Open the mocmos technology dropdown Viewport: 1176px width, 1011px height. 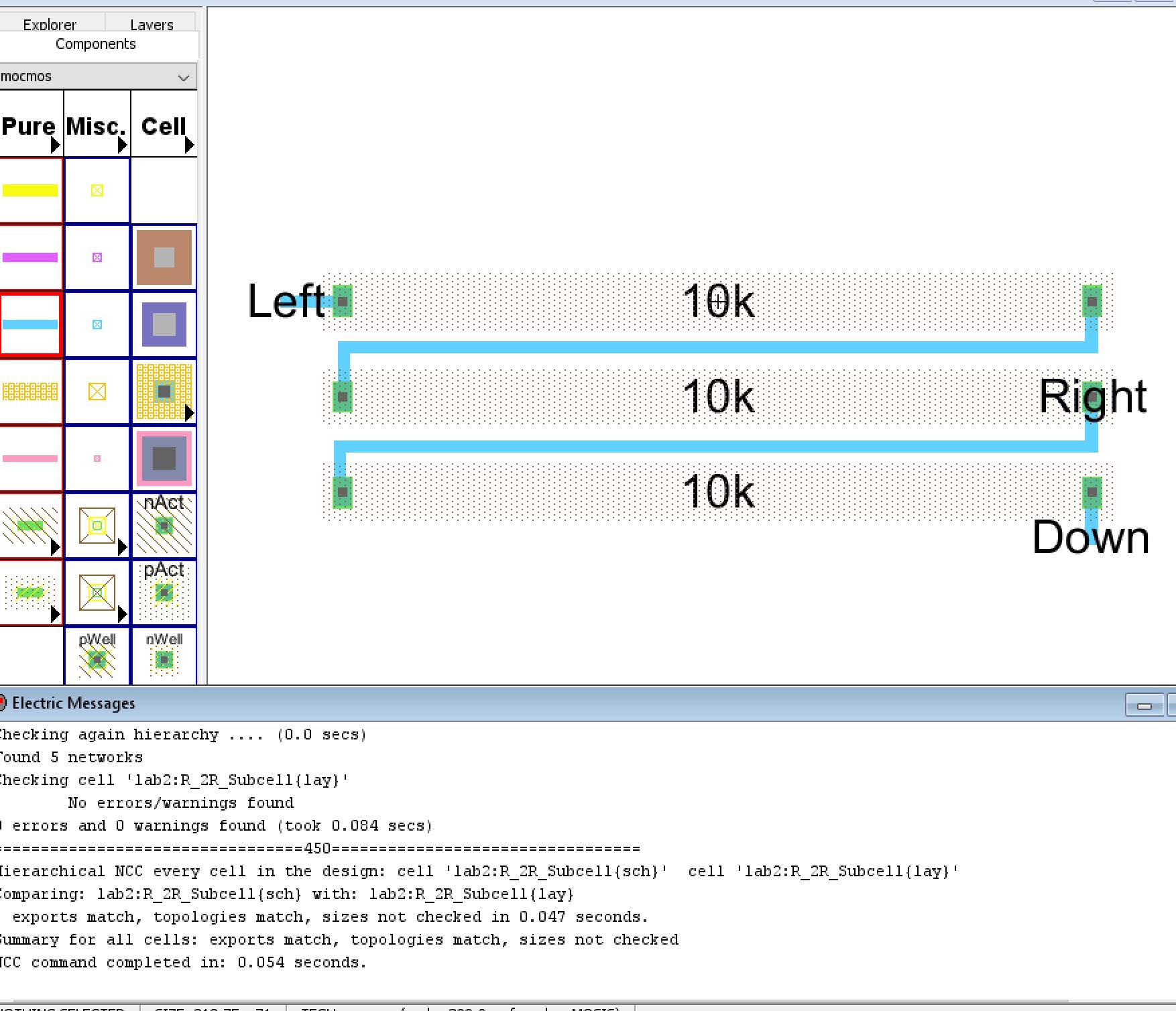(x=97, y=76)
